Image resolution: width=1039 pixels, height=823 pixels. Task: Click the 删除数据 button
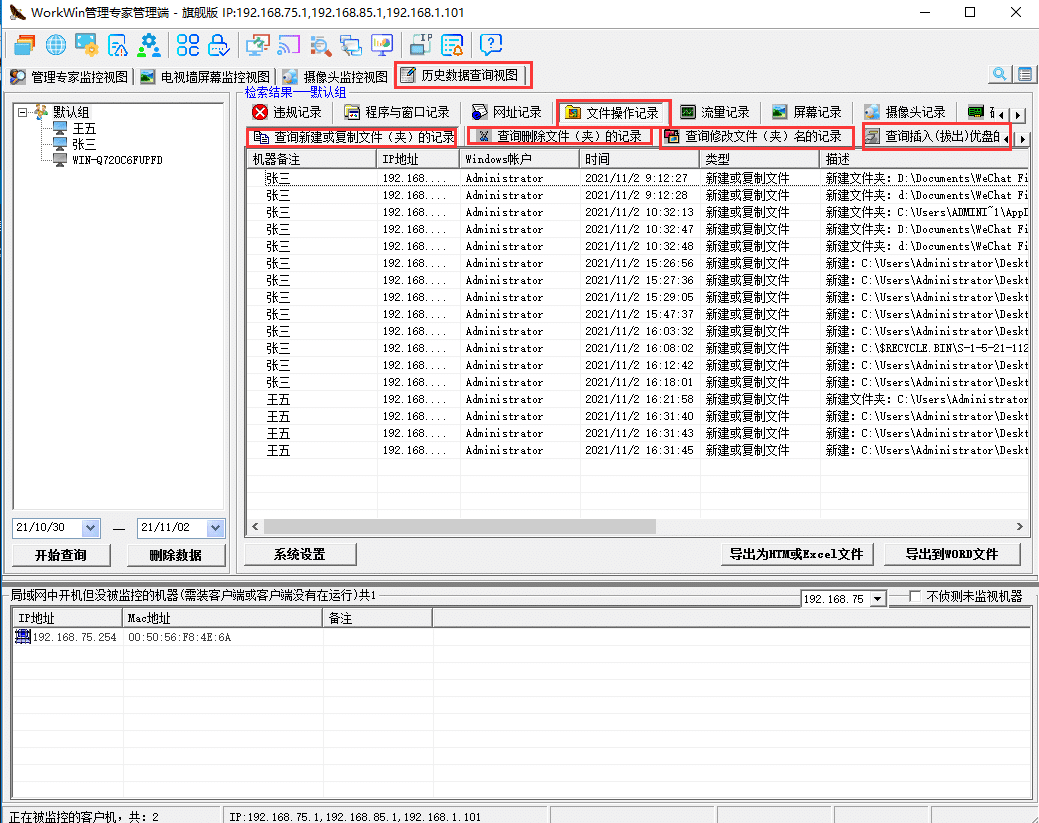pyautogui.click(x=176, y=555)
